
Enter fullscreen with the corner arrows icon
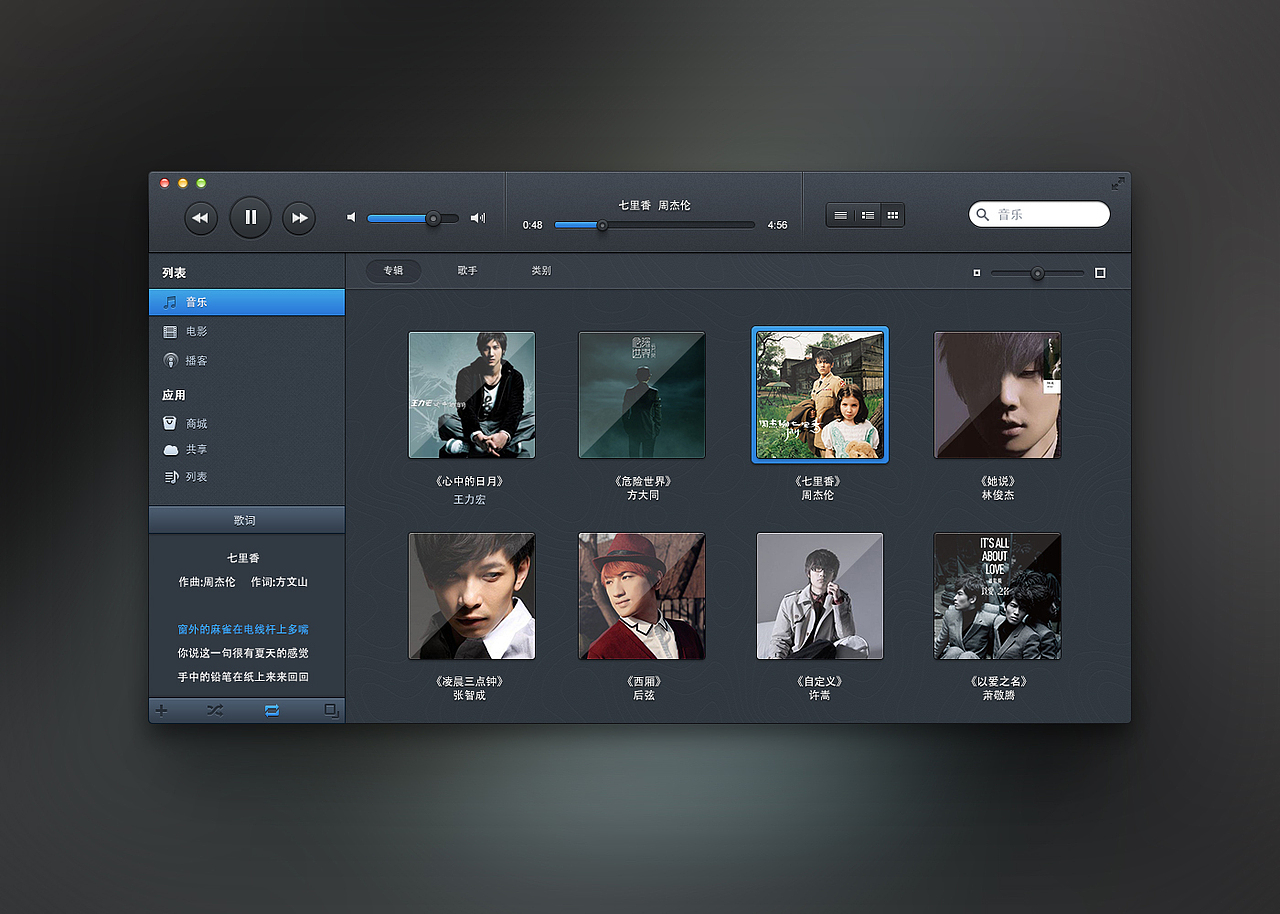1118,183
